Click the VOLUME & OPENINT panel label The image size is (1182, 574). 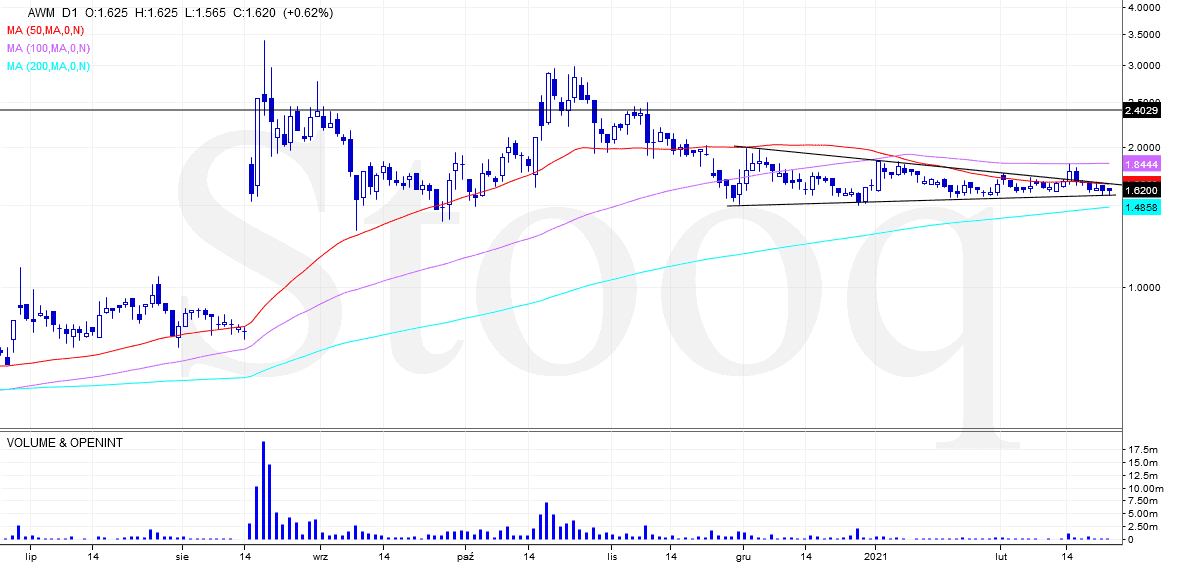point(65,443)
